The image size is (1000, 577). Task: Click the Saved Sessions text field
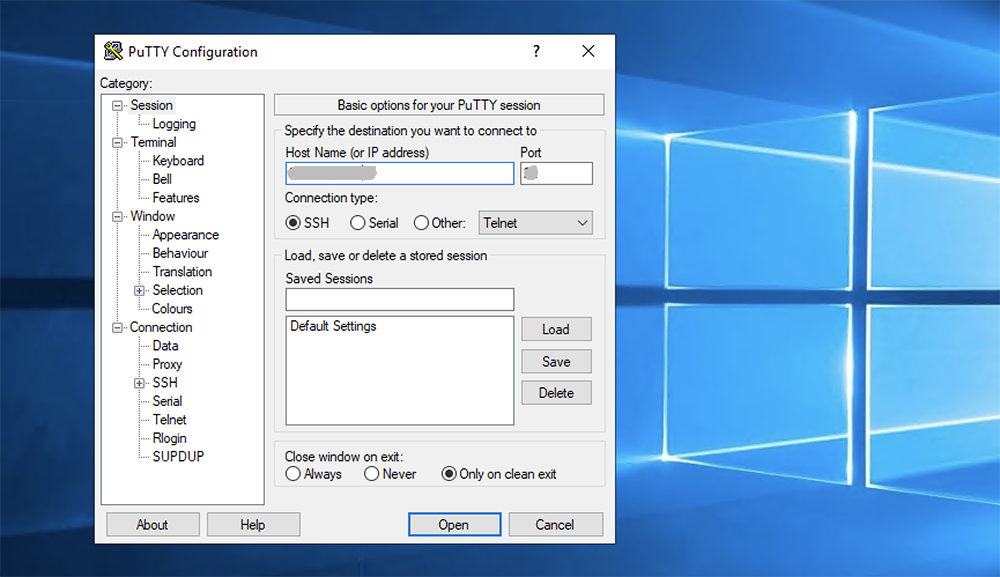click(x=400, y=299)
